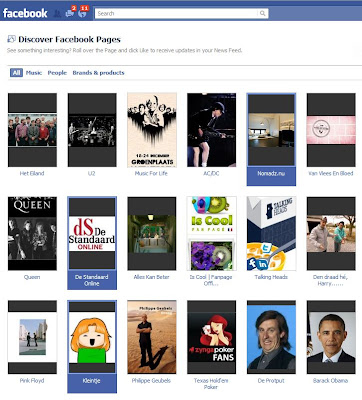Switch to the Brands & products tab
362x400 pixels.
pyautogui.click(x=98, y=73)
